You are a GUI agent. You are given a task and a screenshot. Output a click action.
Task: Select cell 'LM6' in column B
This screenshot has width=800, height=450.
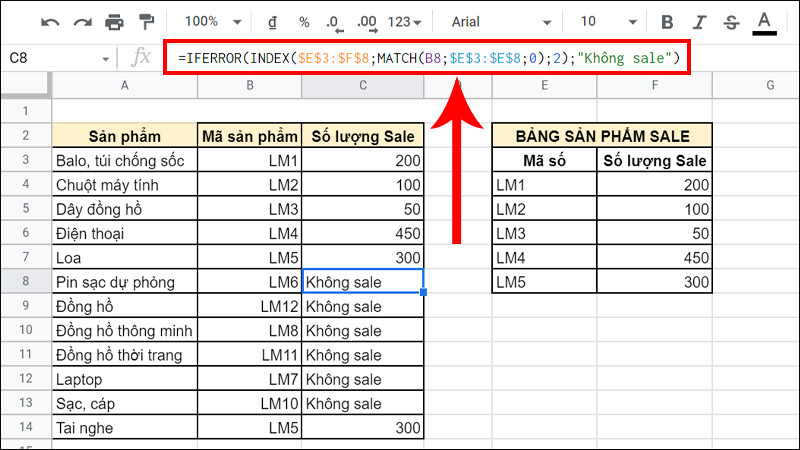249,282
